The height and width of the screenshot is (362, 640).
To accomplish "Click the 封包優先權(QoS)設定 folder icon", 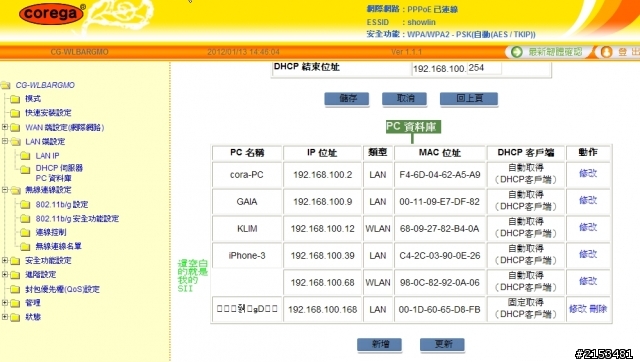I will (x=15, y=289).
